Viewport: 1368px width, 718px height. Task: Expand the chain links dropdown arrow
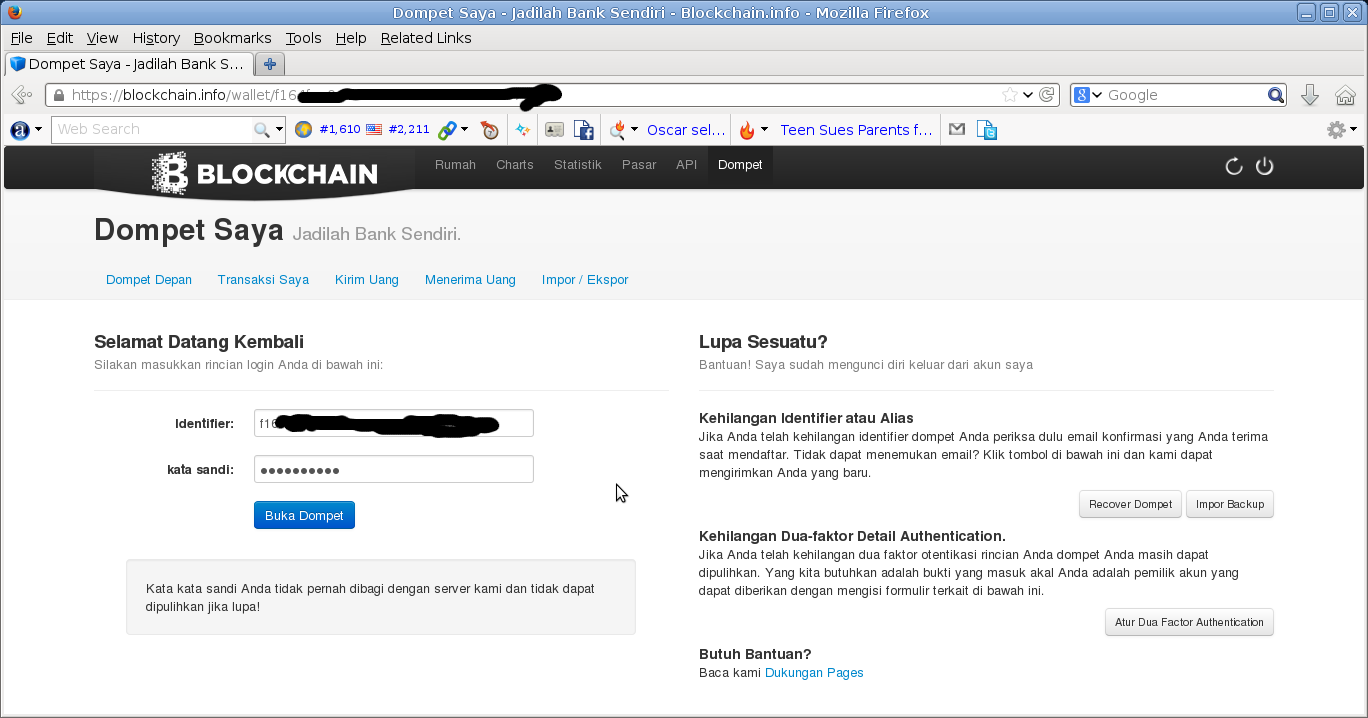click(465, 130)
